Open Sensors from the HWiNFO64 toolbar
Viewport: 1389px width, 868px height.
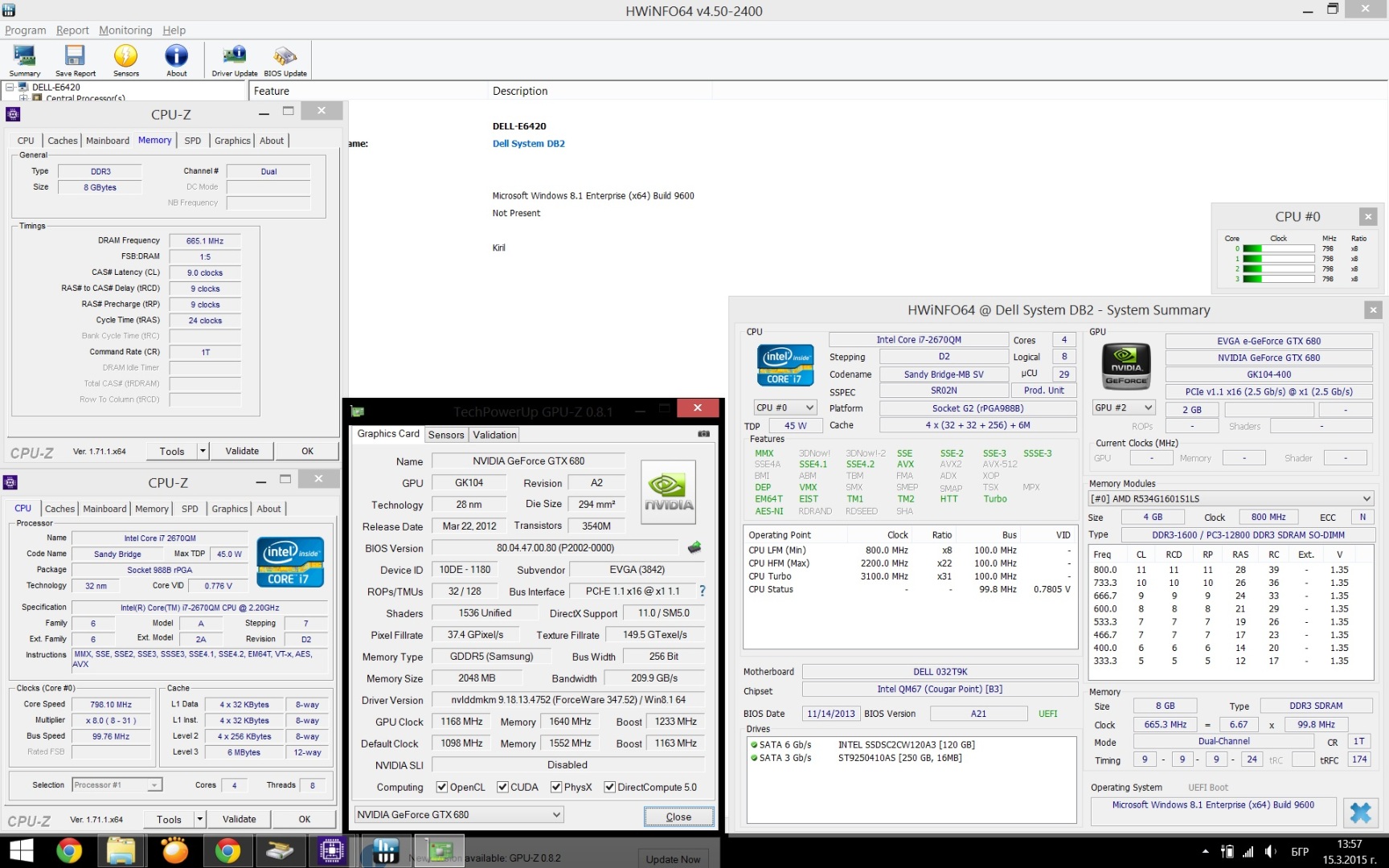[x=126, y=61]
